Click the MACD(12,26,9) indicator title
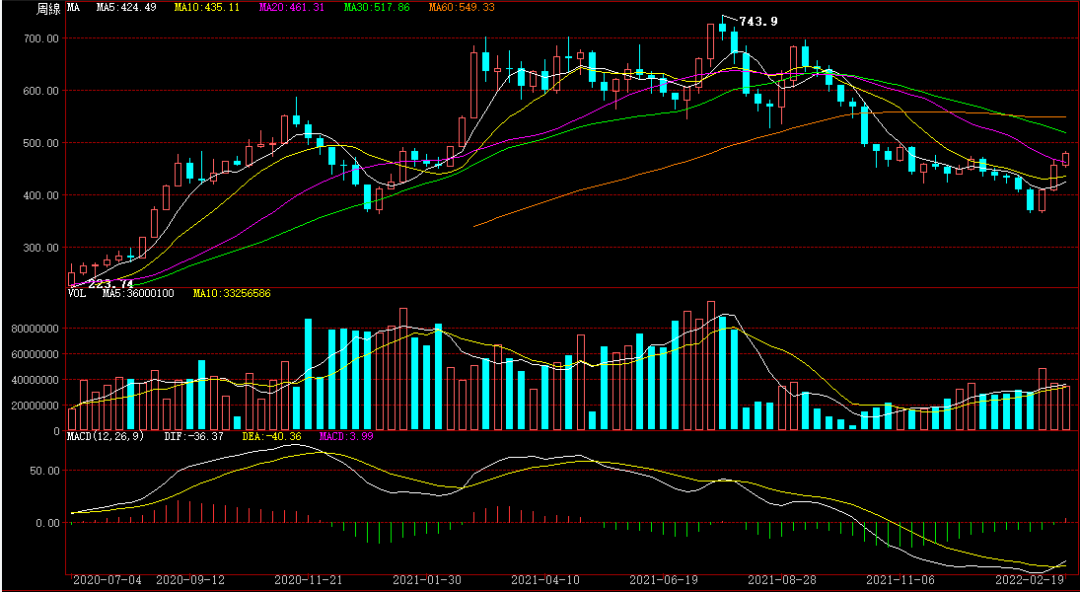 pyautogui.click(x=105, y=436)
